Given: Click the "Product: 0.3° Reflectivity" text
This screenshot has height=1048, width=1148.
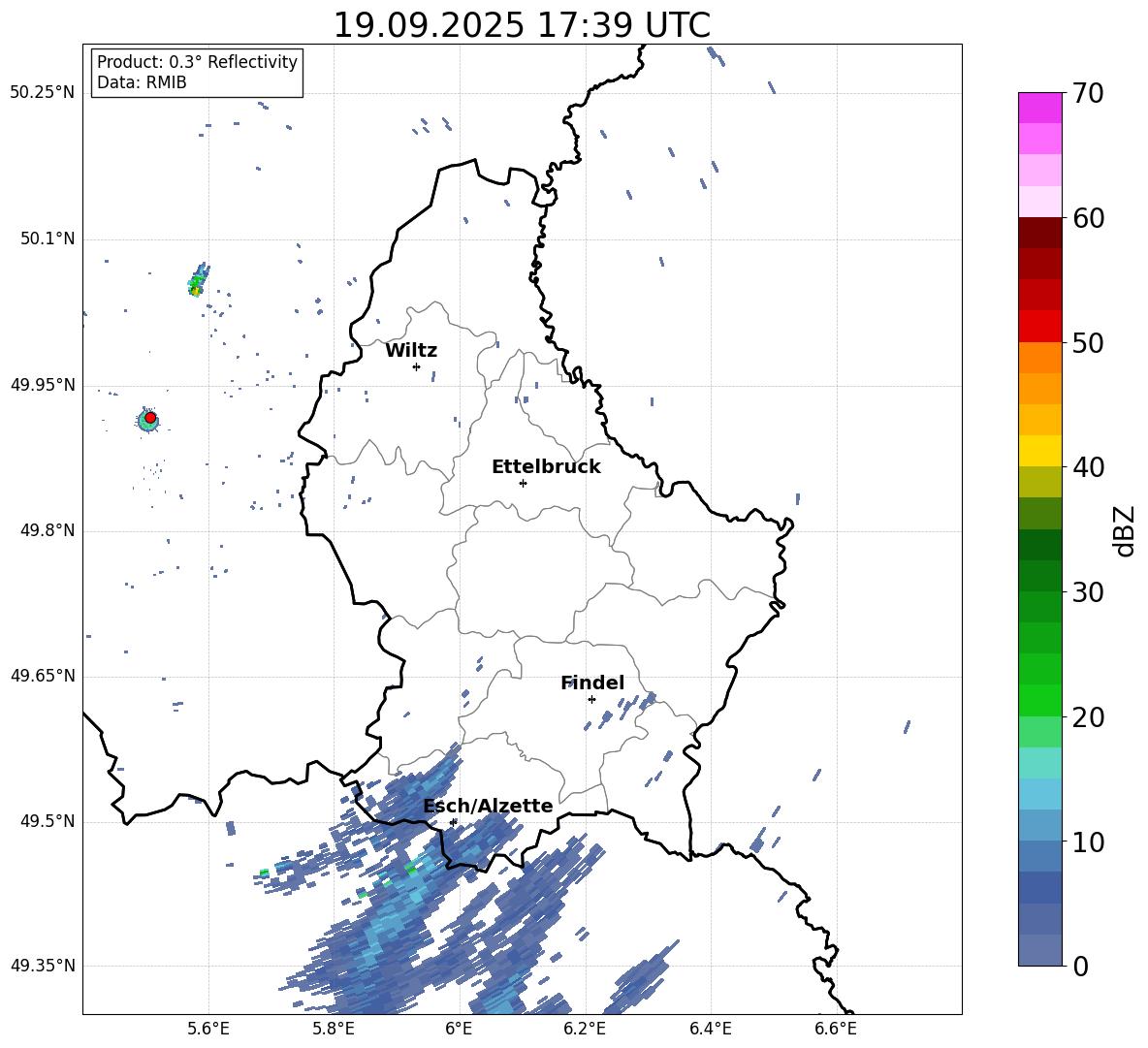Looking at the screenshot, I should [x=197, y=62].
